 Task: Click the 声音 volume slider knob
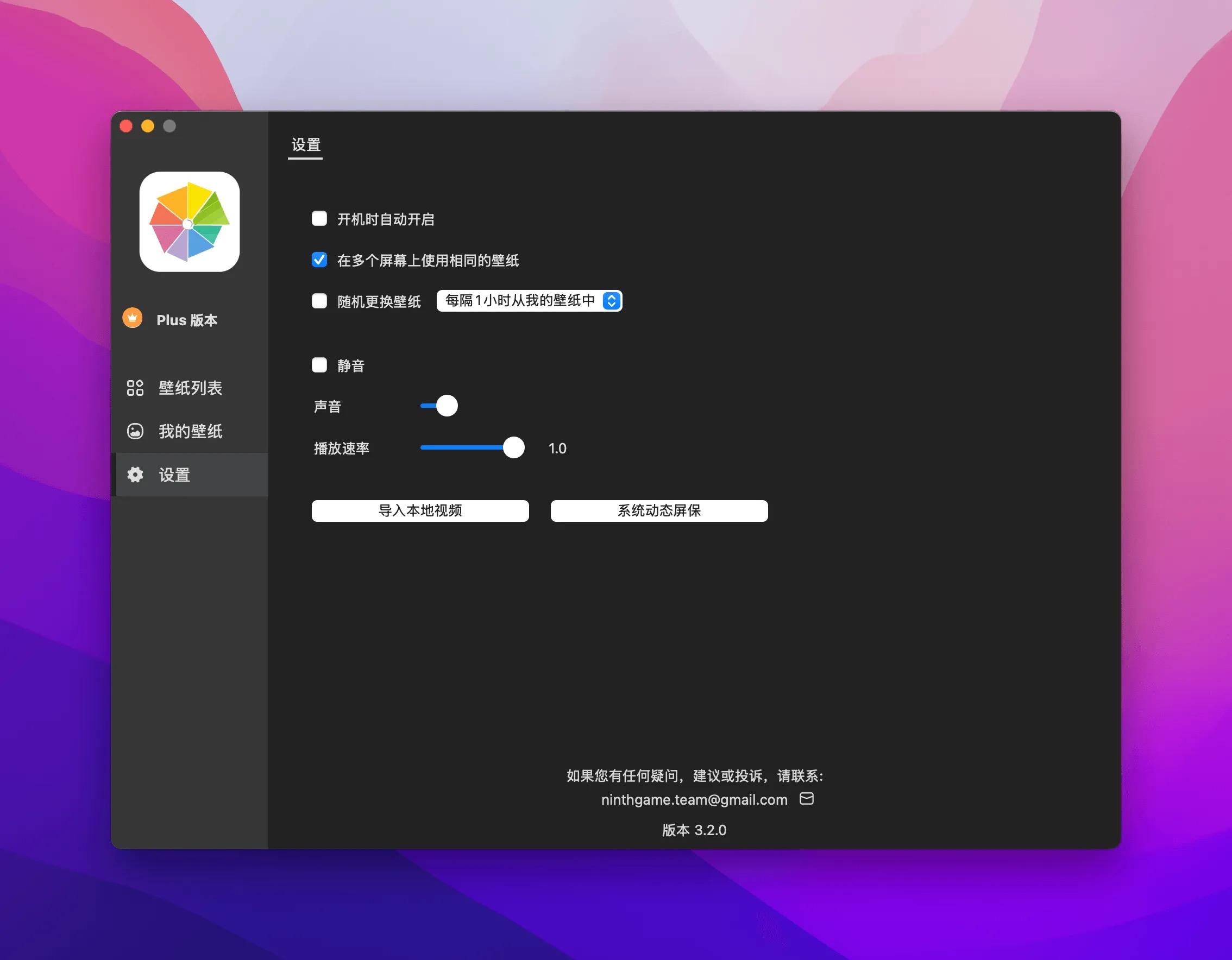[448, 406]
